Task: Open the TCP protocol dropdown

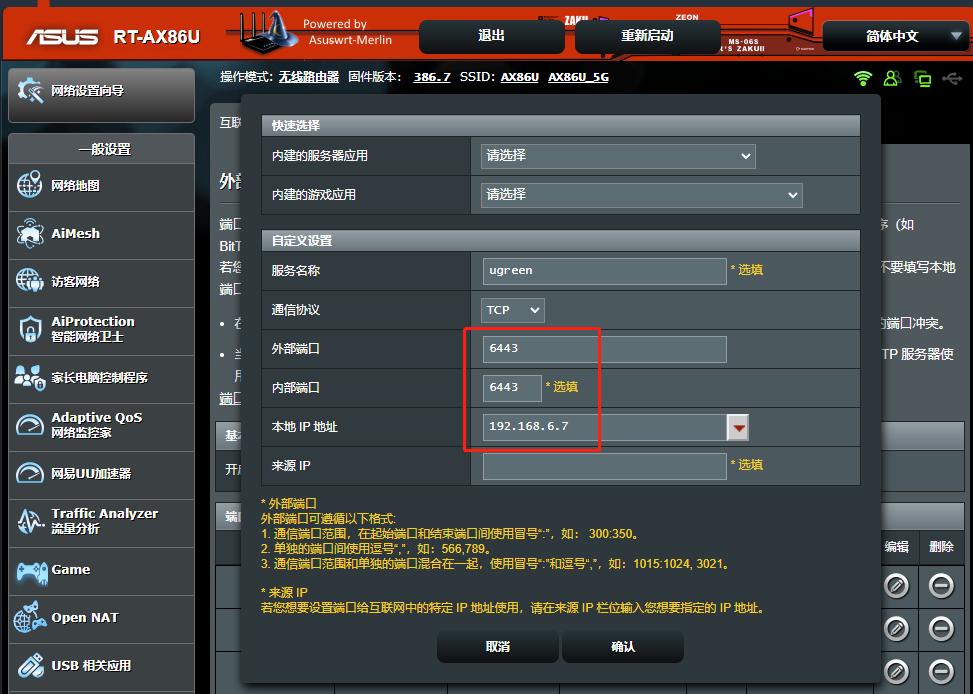Action: 512,310
